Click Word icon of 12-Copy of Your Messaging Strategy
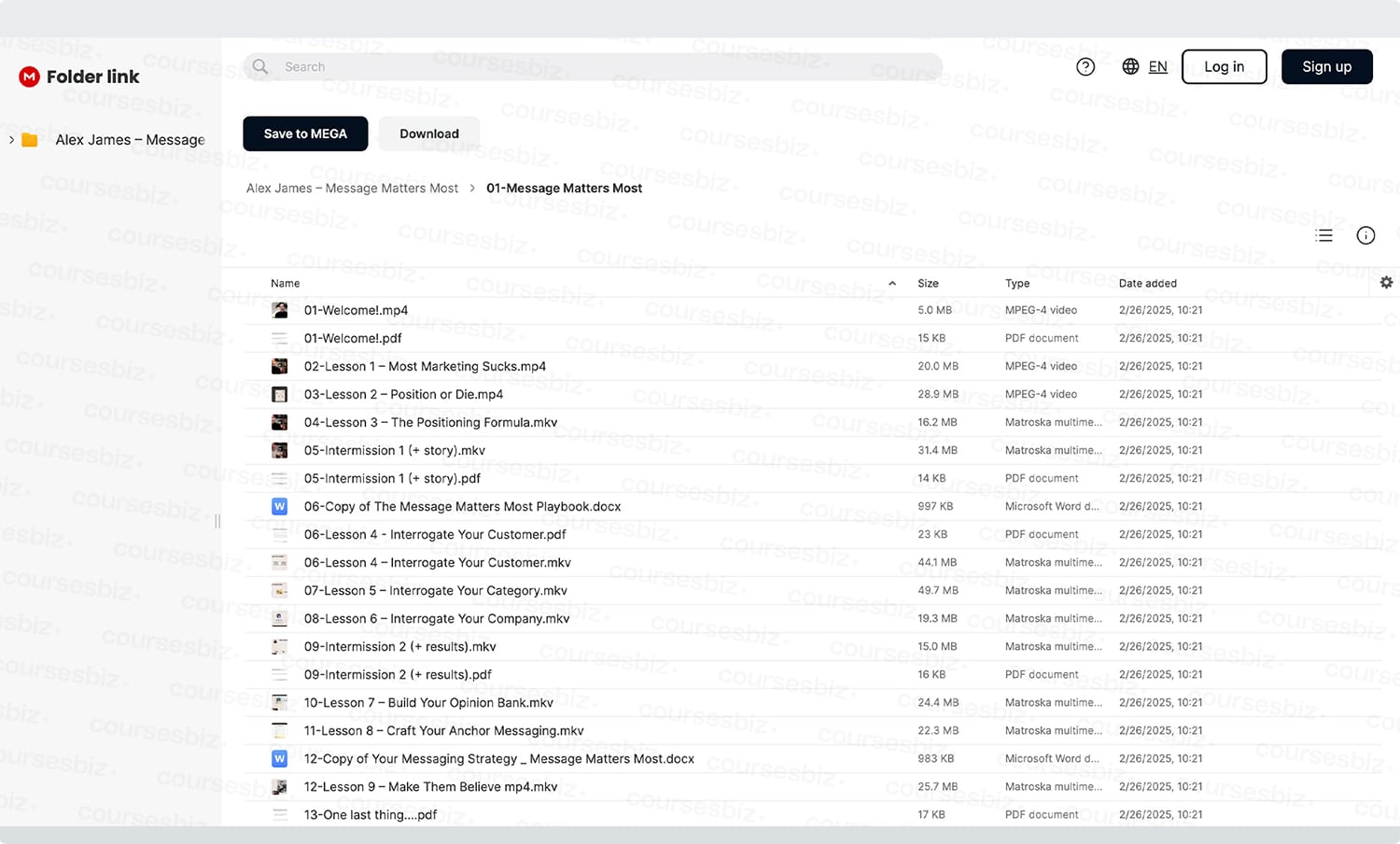This screenshot has width=1400, height=844. [x=279, y=758]
